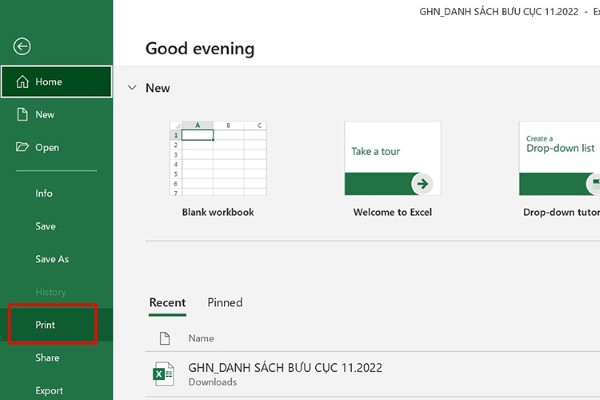This screenshot has height=400, width=600.
Task: Click the Open folder icon
Action: (22, 147)
